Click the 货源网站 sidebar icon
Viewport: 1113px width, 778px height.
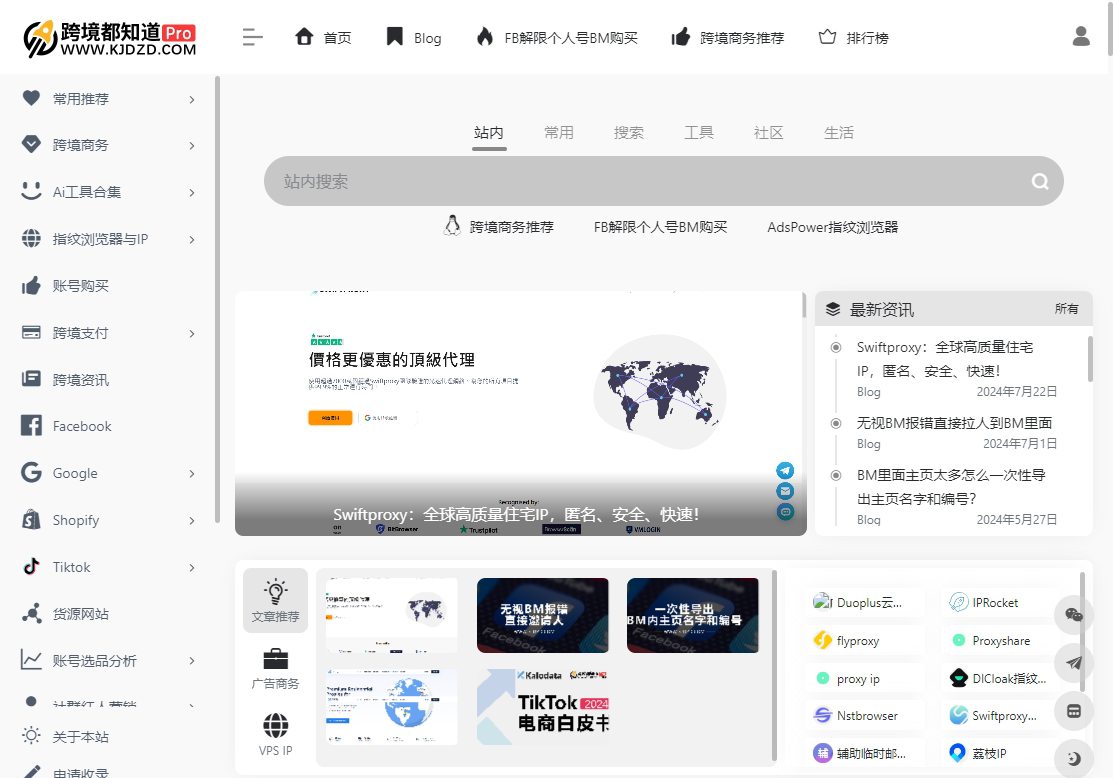coord(31,613)
